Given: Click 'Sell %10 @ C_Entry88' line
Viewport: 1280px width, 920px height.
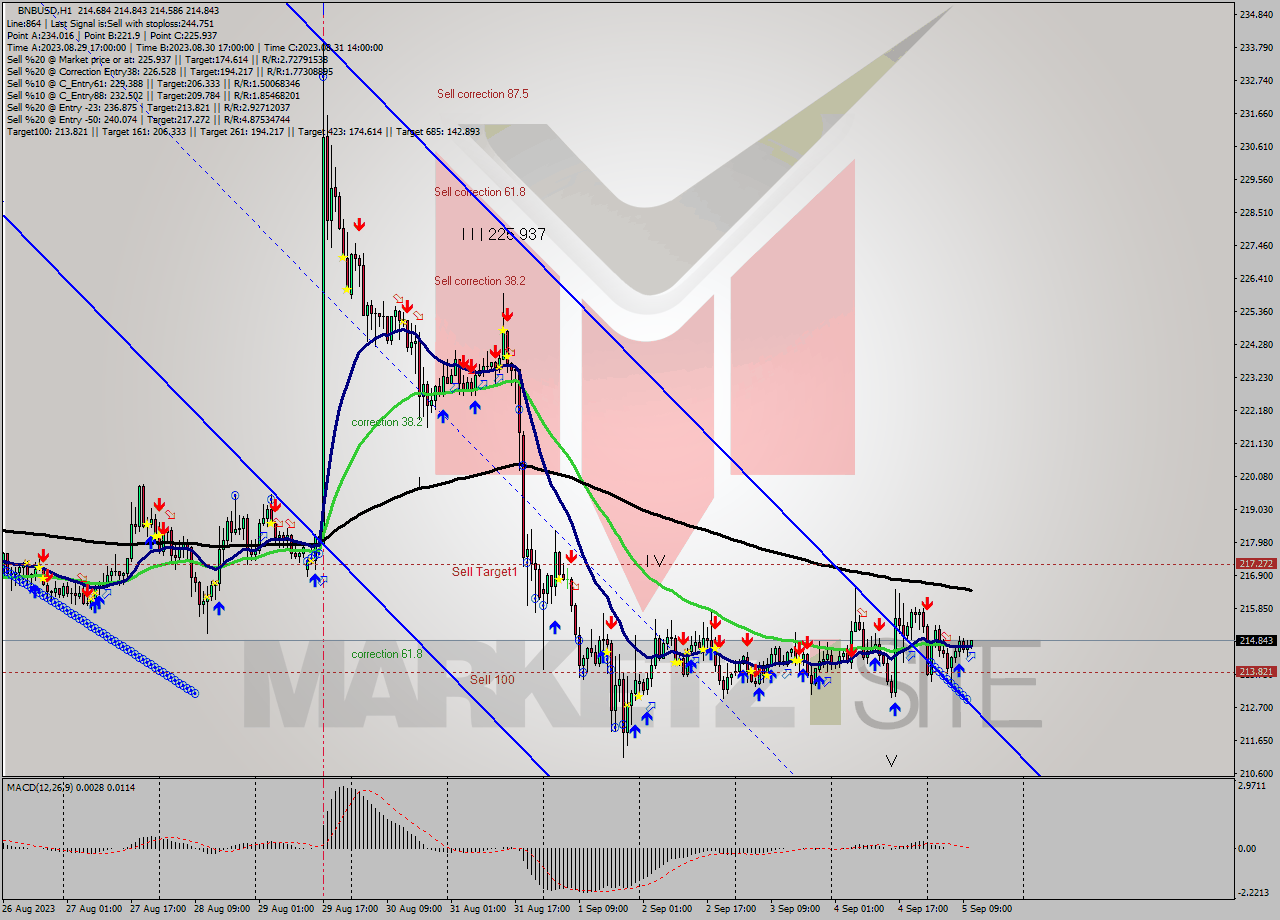Looking at the screenshot, I should pos(153,94).
